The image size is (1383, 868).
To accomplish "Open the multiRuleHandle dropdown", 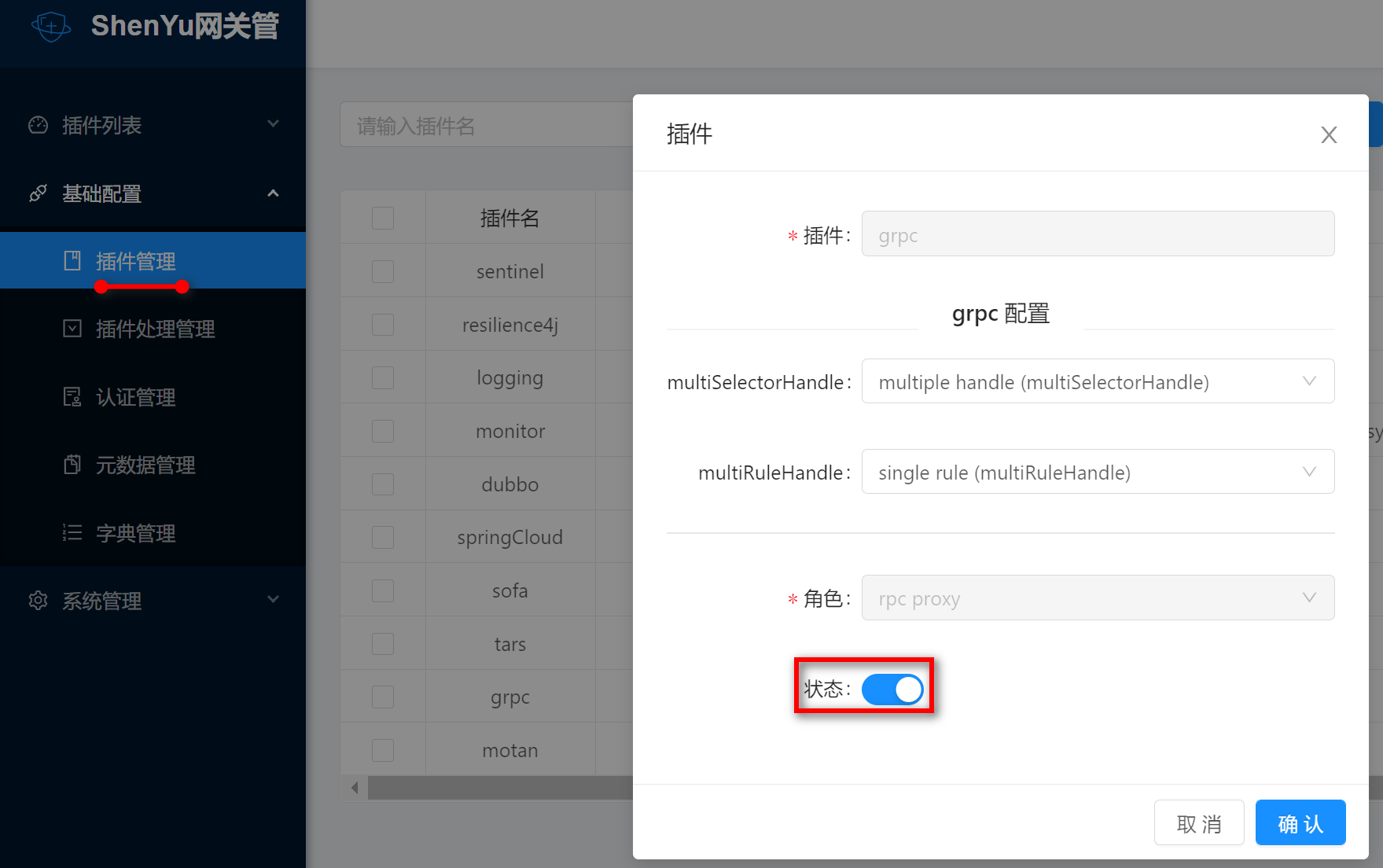I will coord(1098,472).
